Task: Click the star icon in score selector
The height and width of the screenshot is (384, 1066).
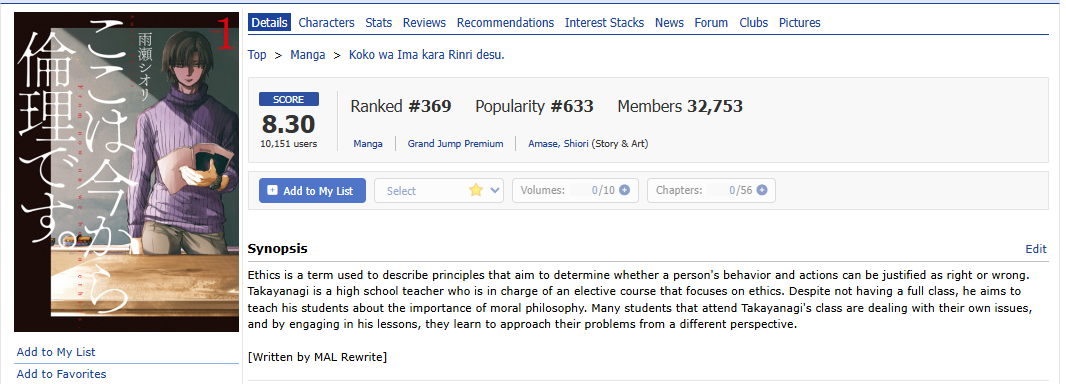Action: (476, 190)
